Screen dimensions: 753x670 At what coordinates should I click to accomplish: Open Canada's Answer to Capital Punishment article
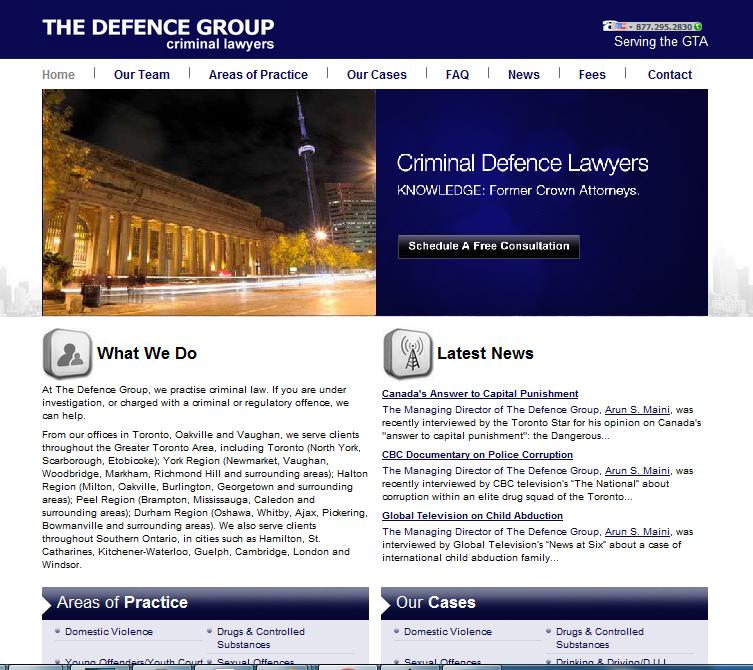[x=480, y=394]
